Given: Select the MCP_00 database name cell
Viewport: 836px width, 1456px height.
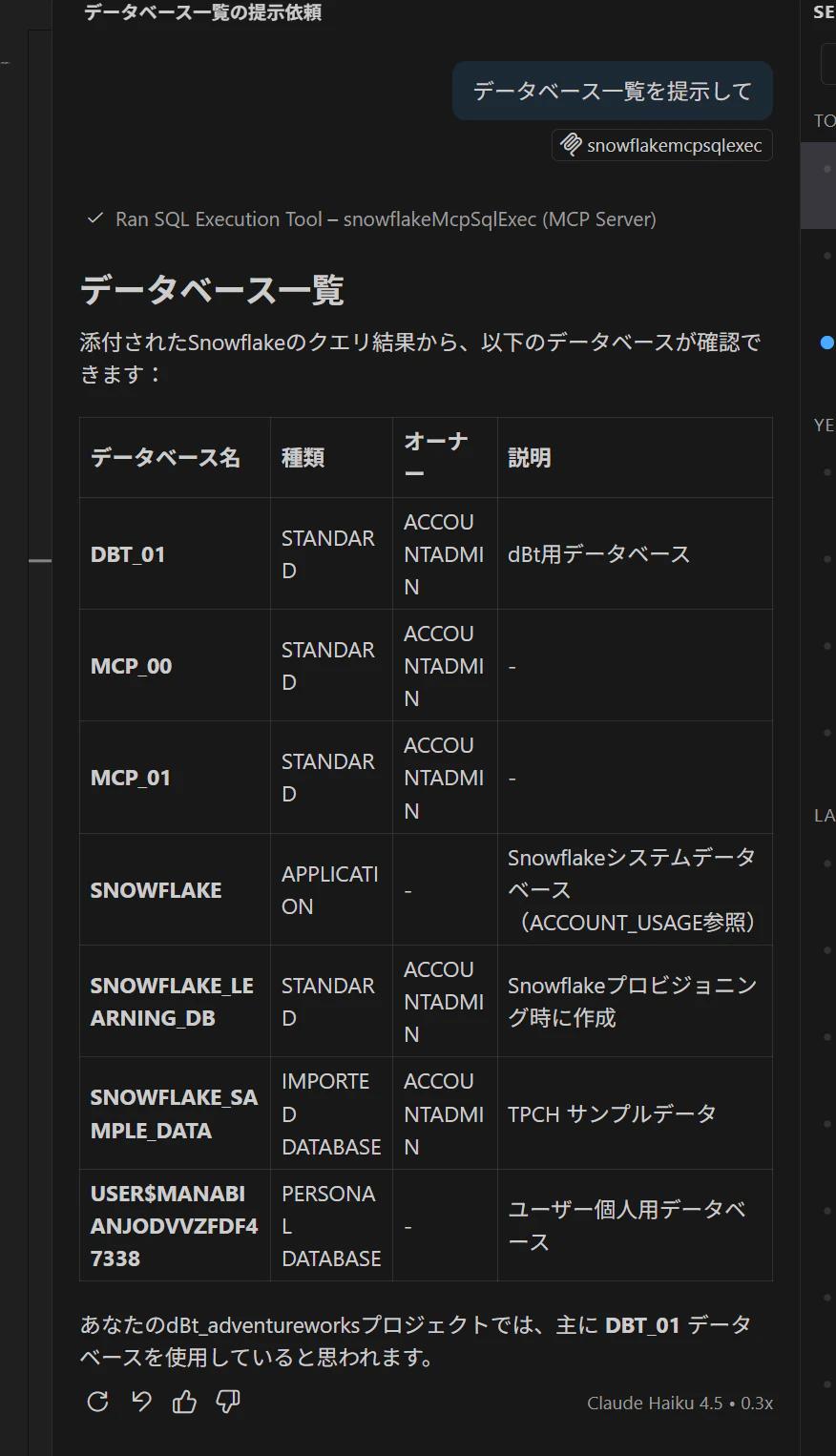Looking at the screenshot, I should [175, 665].
